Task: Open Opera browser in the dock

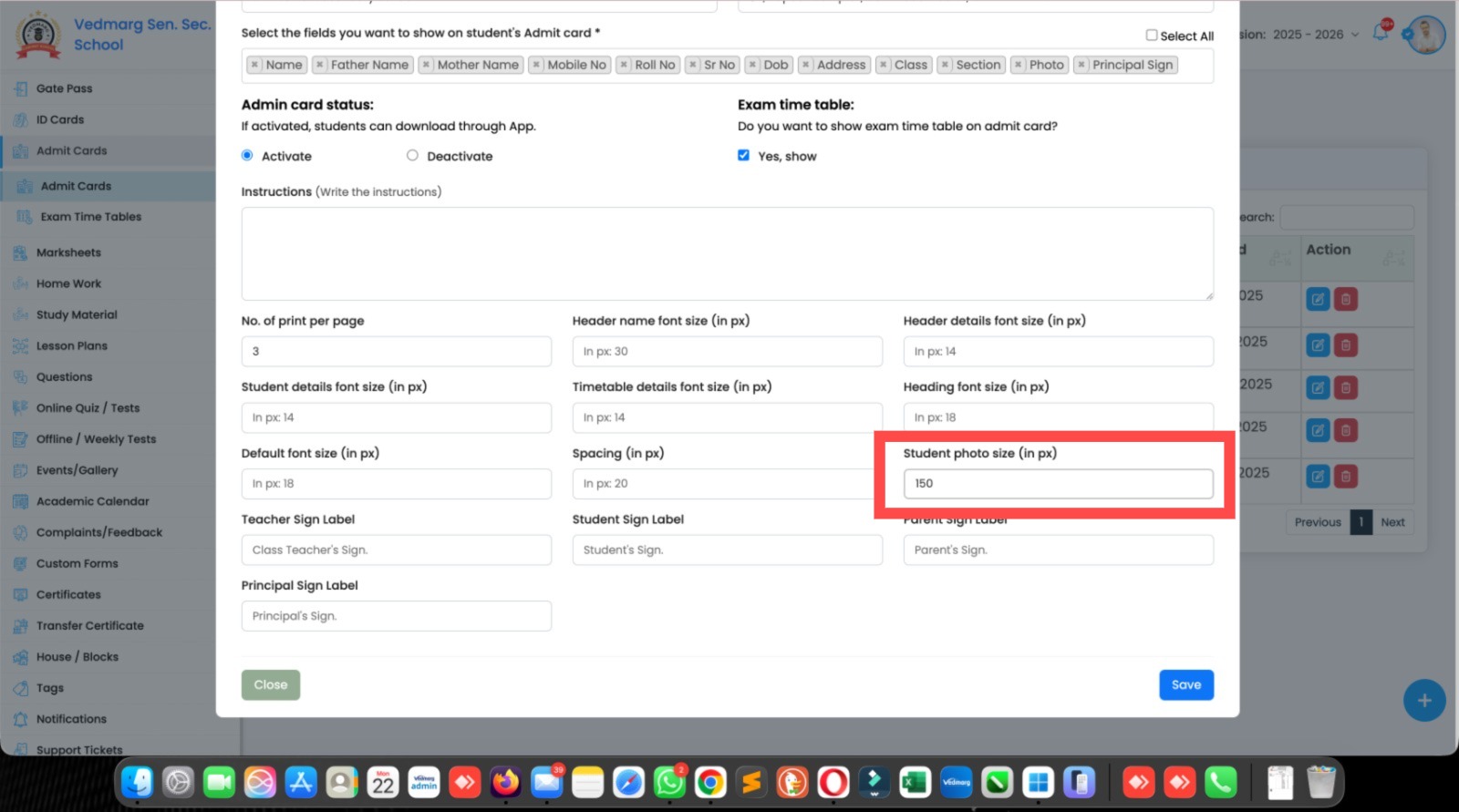Action: click(833, 782)
